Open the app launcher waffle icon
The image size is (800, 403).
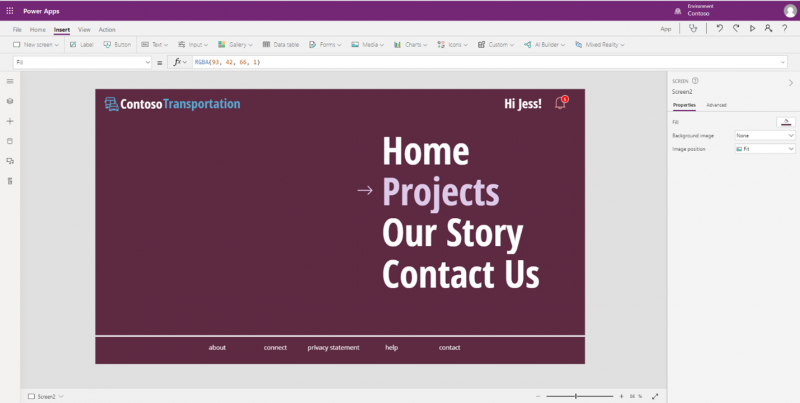point(10,11)
